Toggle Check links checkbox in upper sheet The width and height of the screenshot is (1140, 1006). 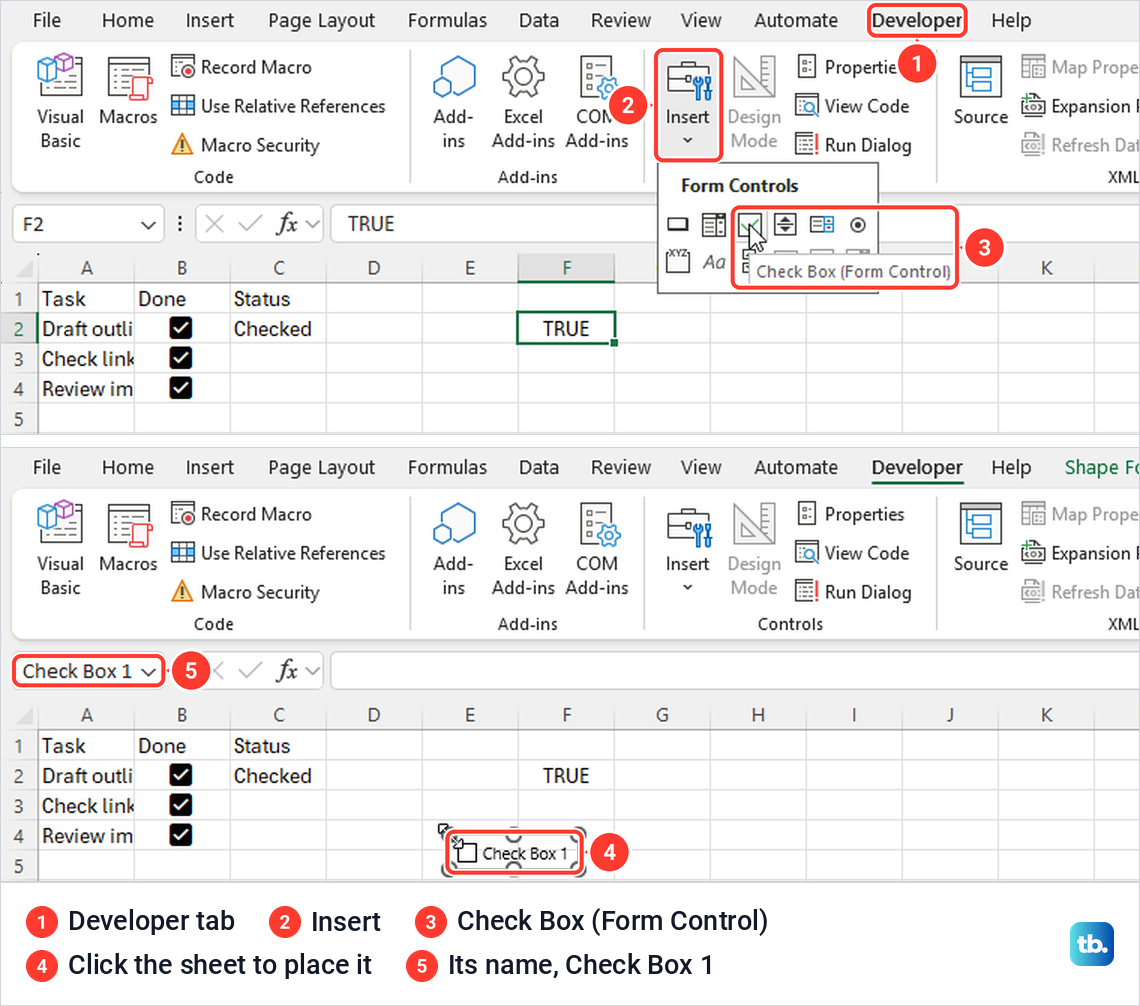(x=181, y=358)
